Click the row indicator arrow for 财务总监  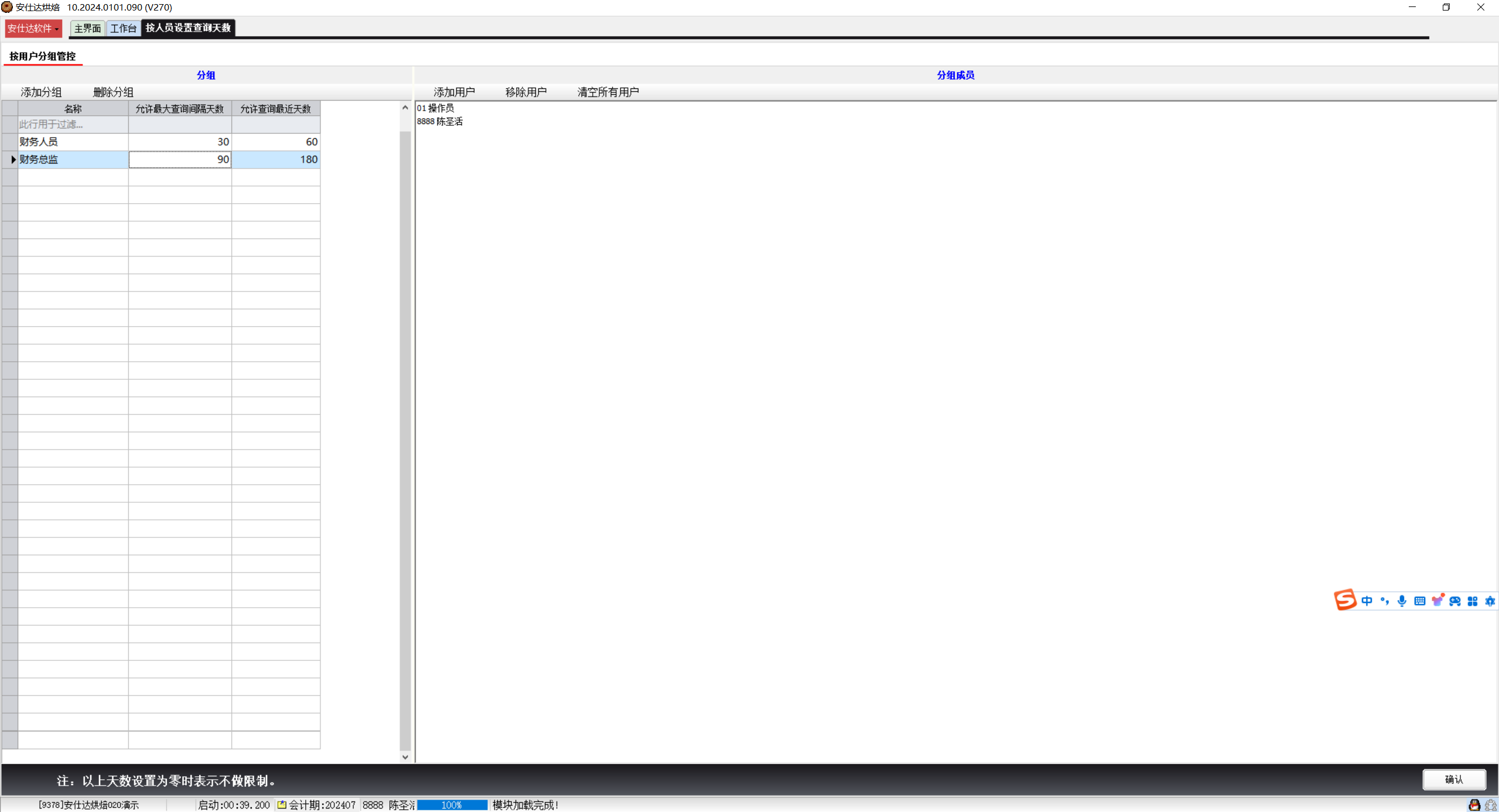click(x=12, y=159)
